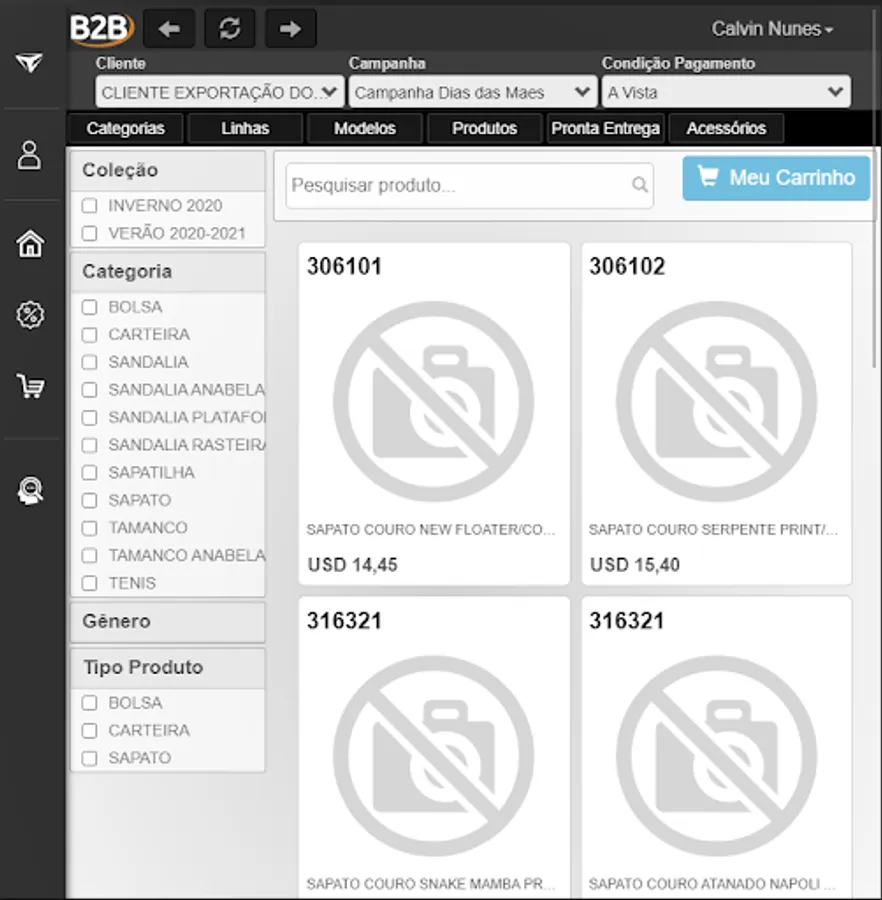Image resolution: width=882 pixels, height=900 pixels.
Task: Open Condição Pagamento dropdown
Action: (726, 92)
